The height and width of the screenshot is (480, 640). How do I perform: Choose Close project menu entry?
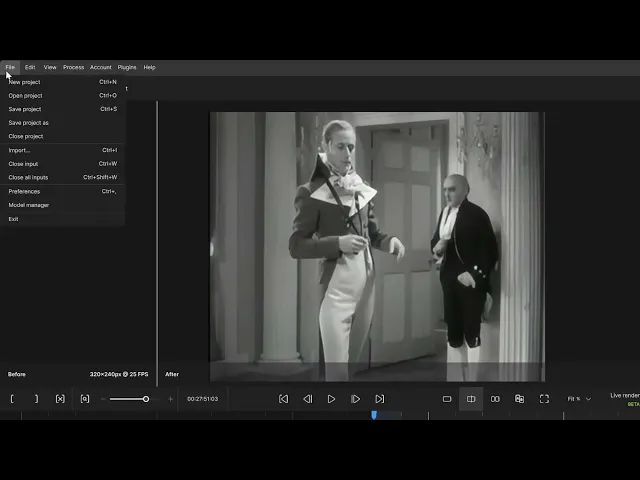point(62,136)
